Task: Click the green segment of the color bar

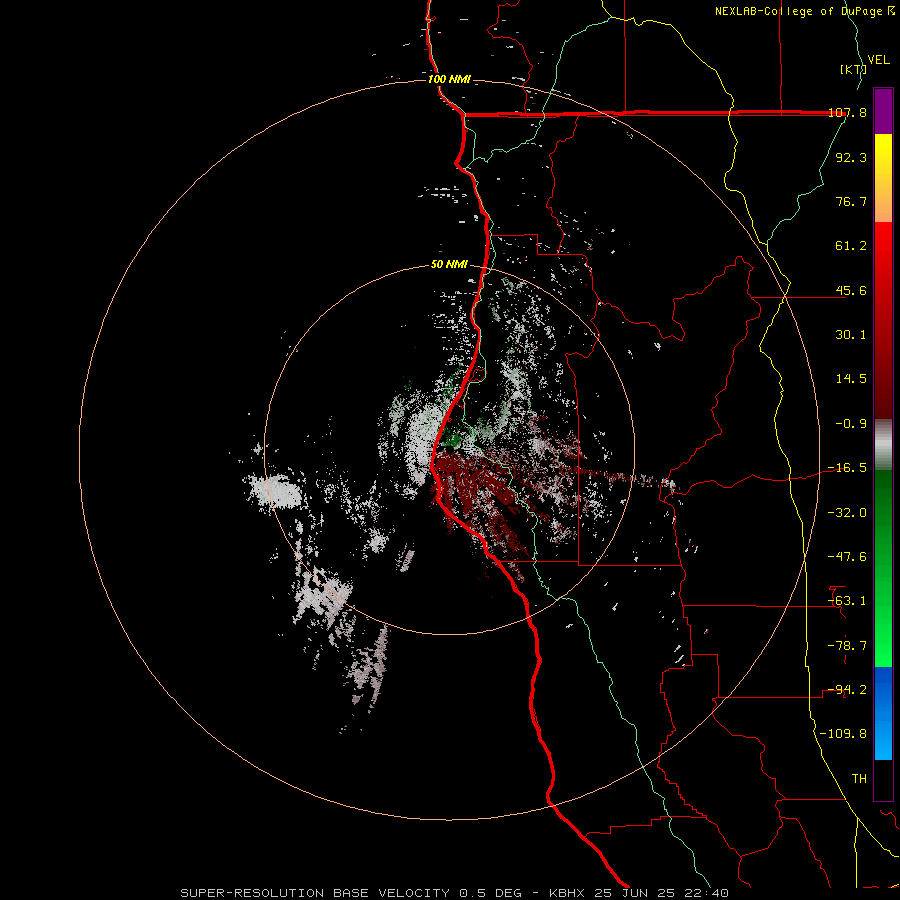Action: coord(883,568)
